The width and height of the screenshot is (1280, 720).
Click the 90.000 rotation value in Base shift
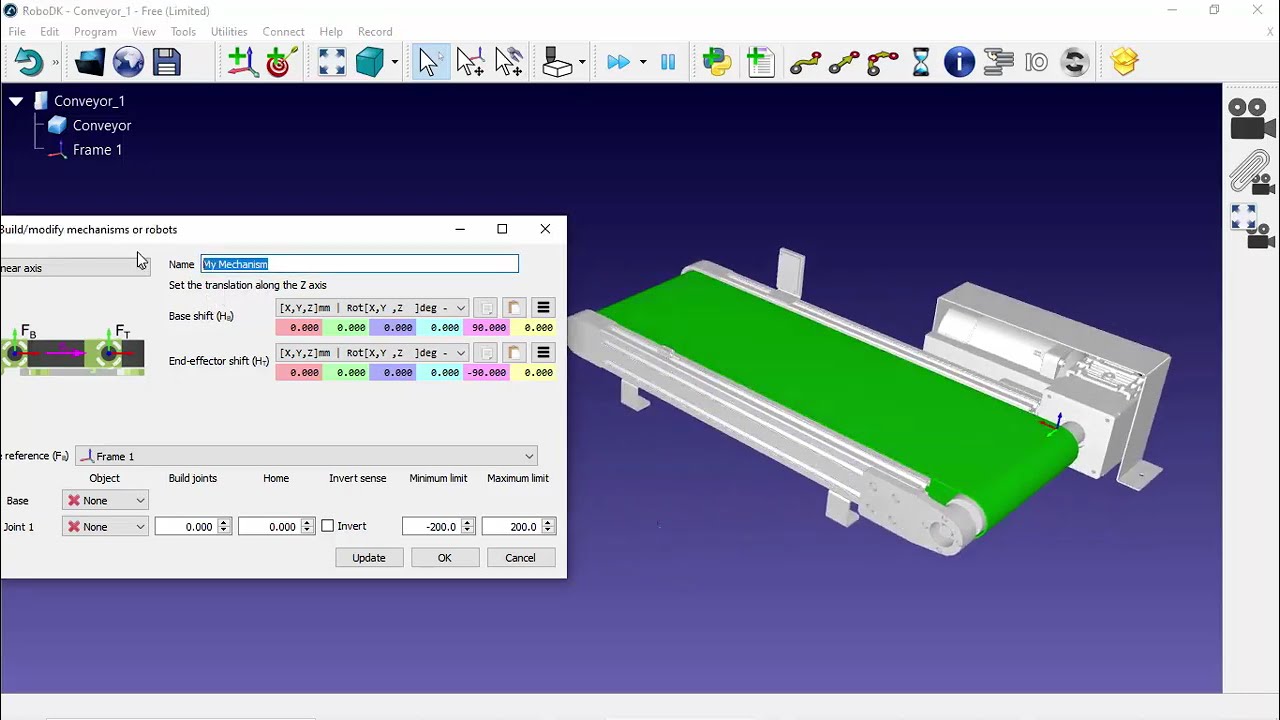pyautogui.click(x=486, y=328)
